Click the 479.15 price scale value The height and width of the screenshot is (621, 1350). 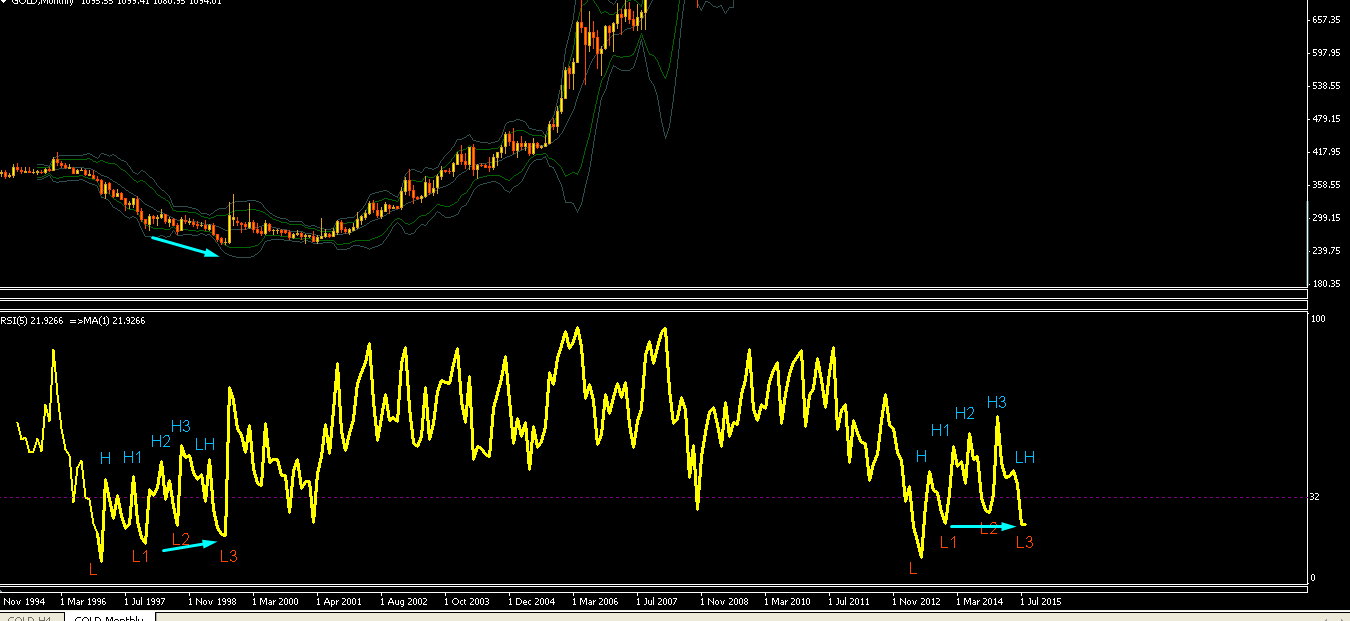[x=1326, y=119]
